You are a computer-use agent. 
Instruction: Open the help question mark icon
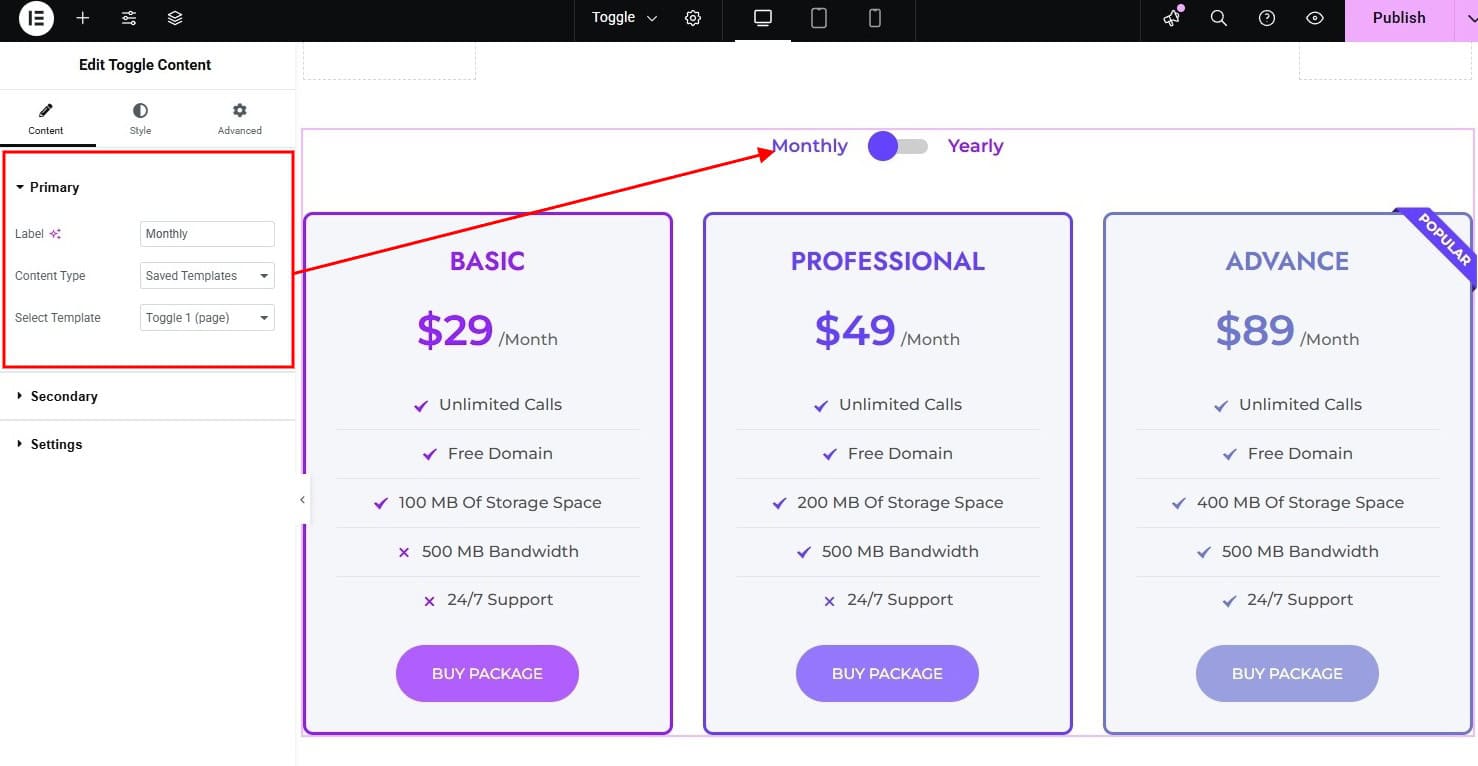coord(1267,18)
